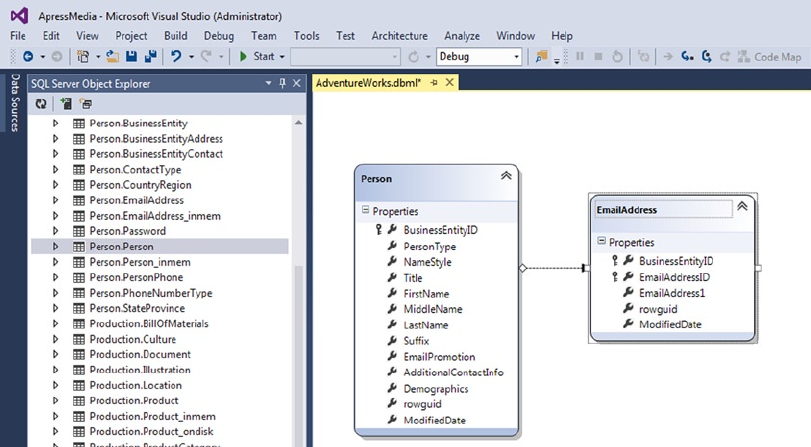Click the Step Over debug icon
The image size is (811, 447).
(x=707, y=56)
